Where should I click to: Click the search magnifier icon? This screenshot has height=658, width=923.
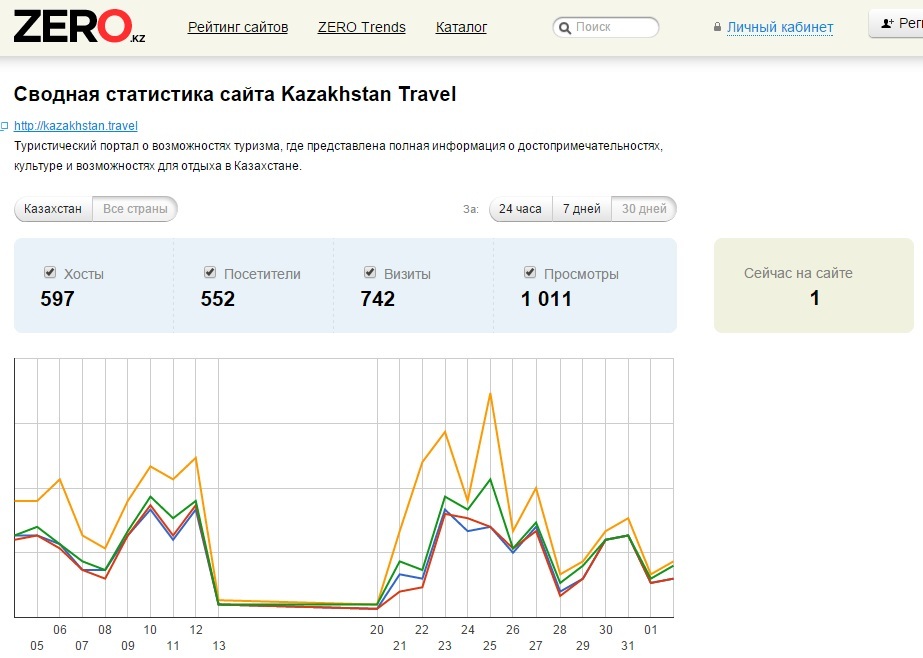[x=565, y=28]
